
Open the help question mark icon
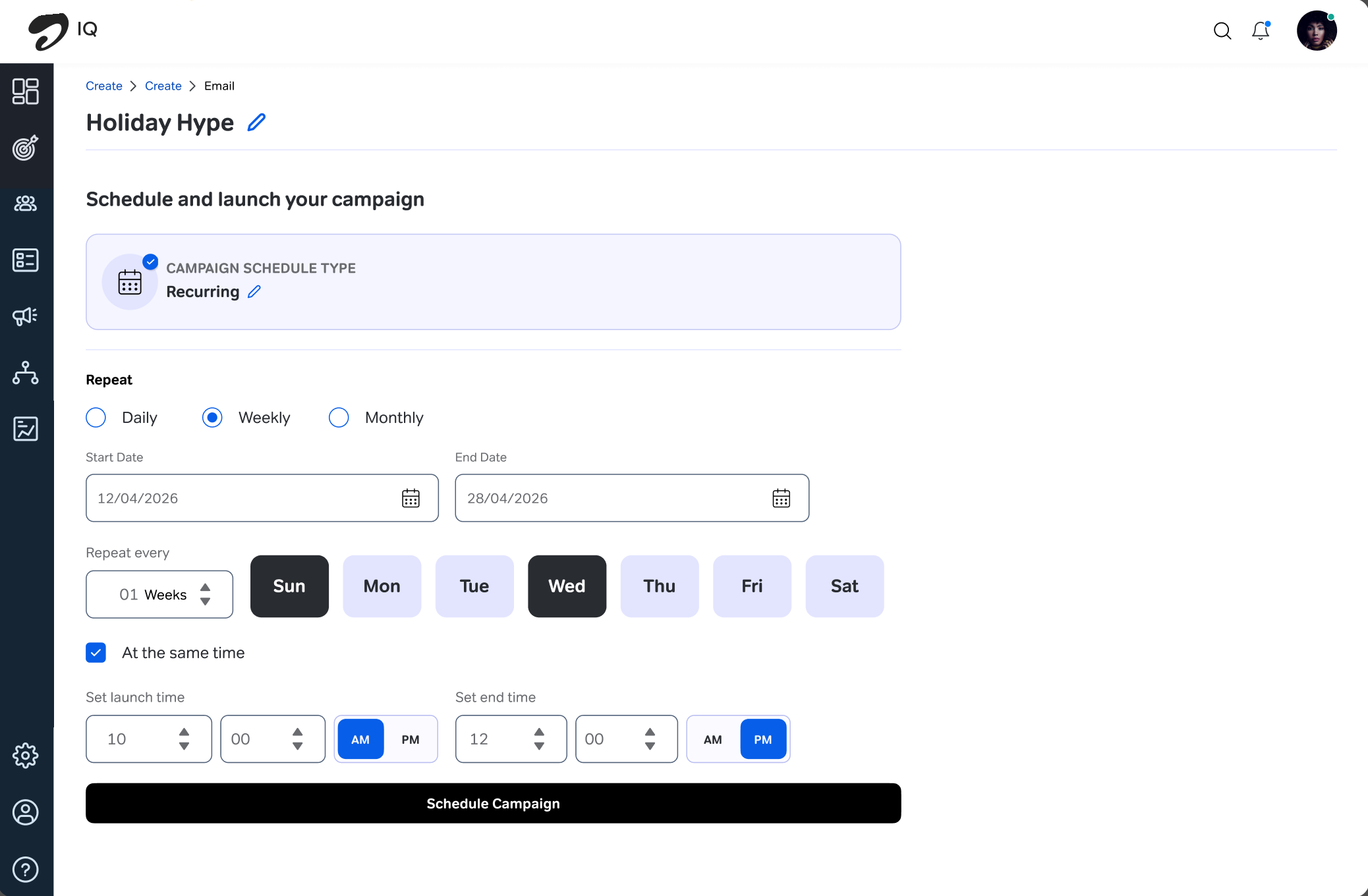26,870
